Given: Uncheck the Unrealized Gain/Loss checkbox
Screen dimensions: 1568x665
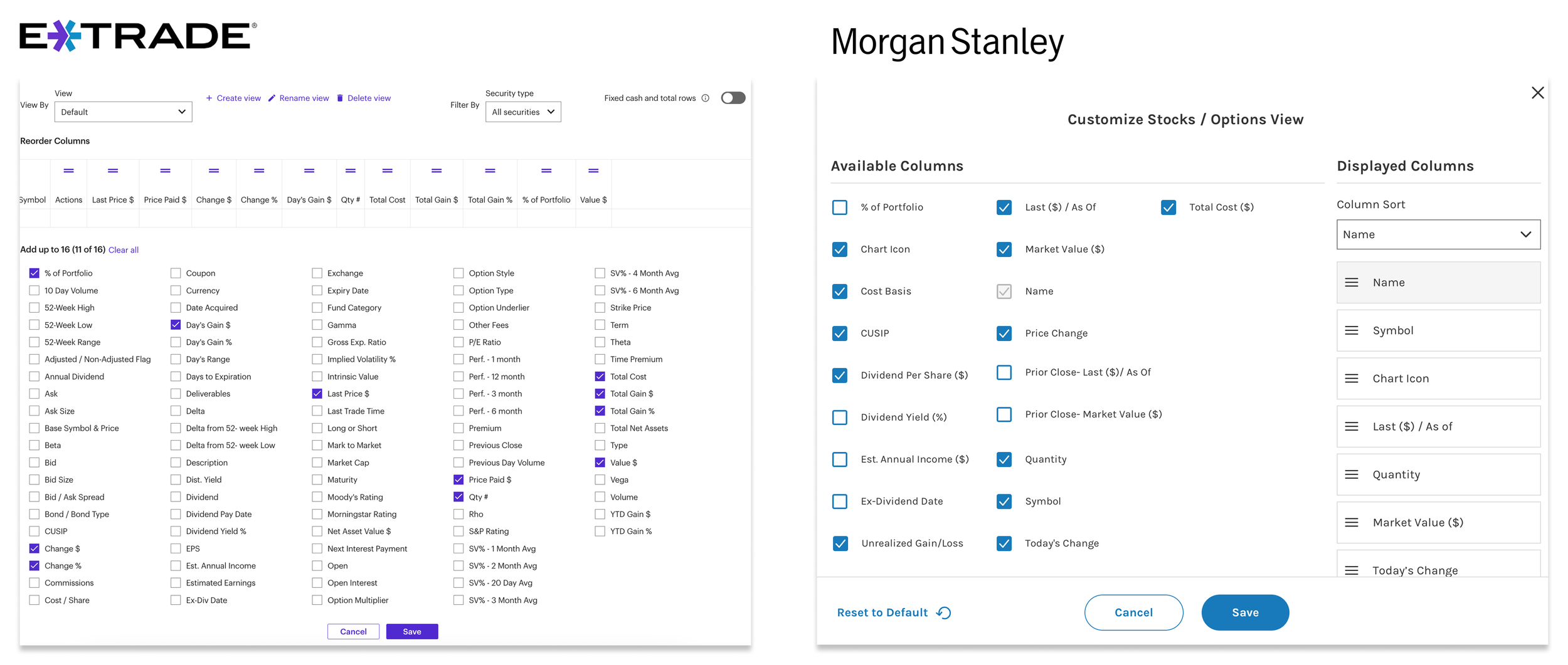Looking at the screenshot, I should [x=840, y=543].
